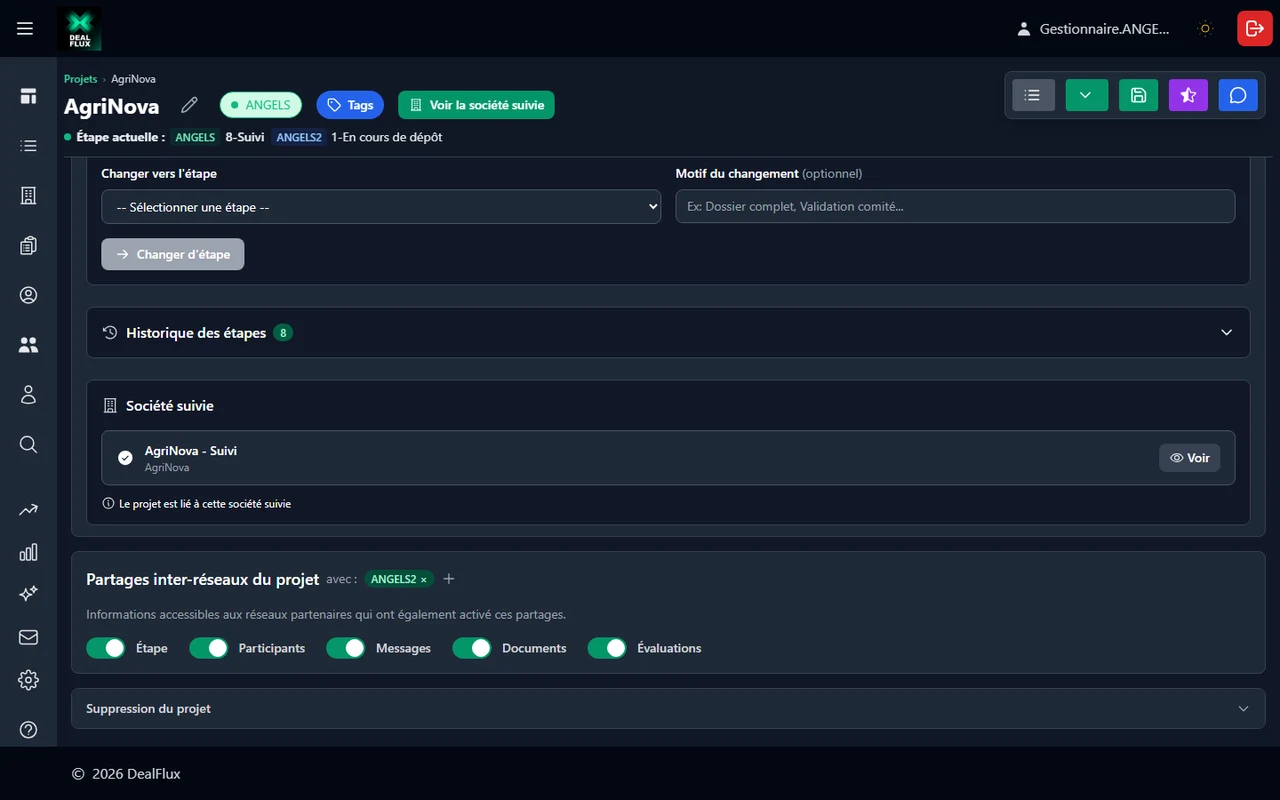Screen dimensions: 1280x800
Task: Click the ANGELS network badge beside the title
Action: 261,105
